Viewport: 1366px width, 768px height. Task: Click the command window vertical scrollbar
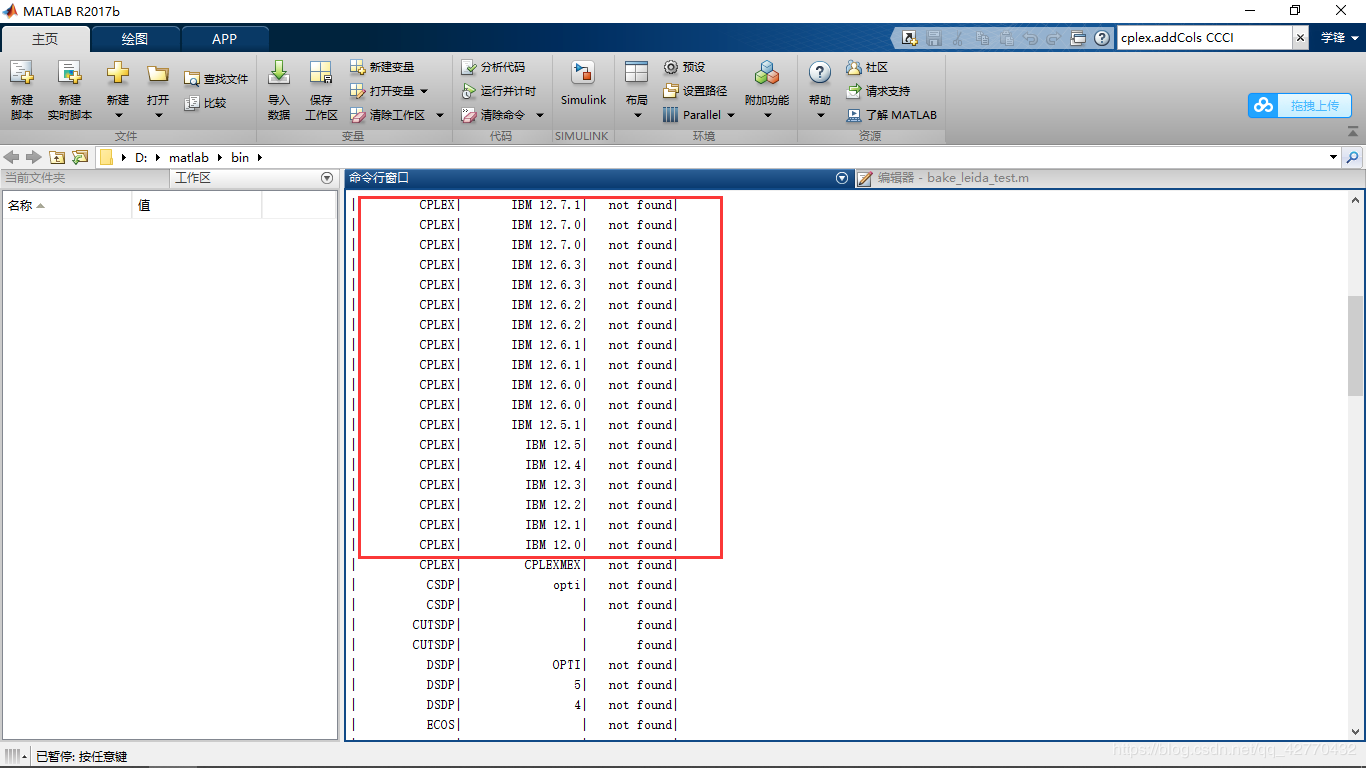[1355, 345]
